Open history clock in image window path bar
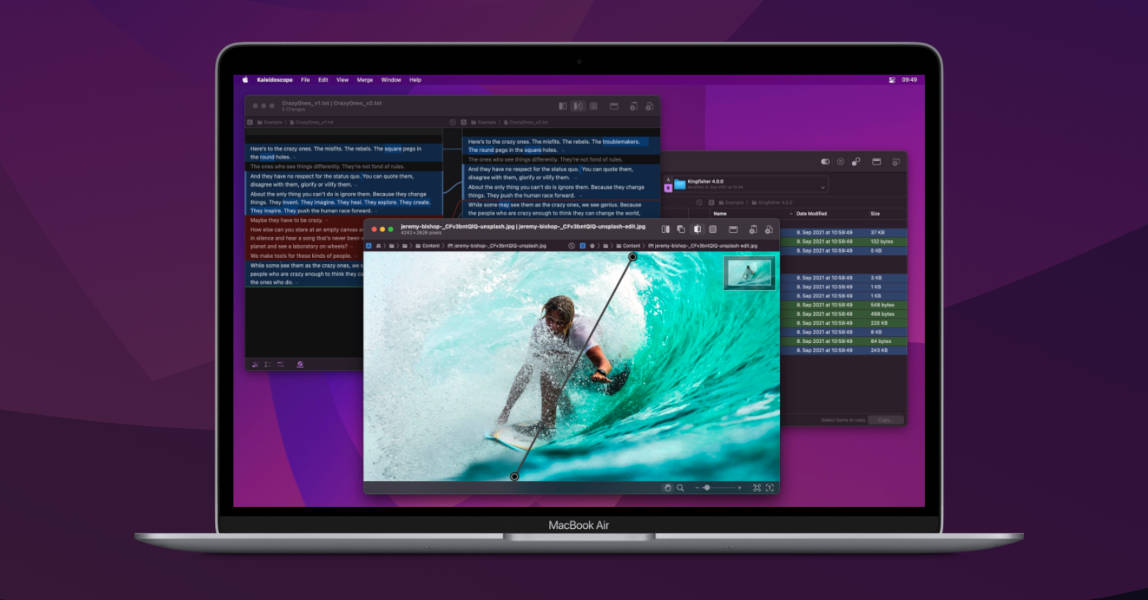The image size is (1148, 600). click(572, 246)
